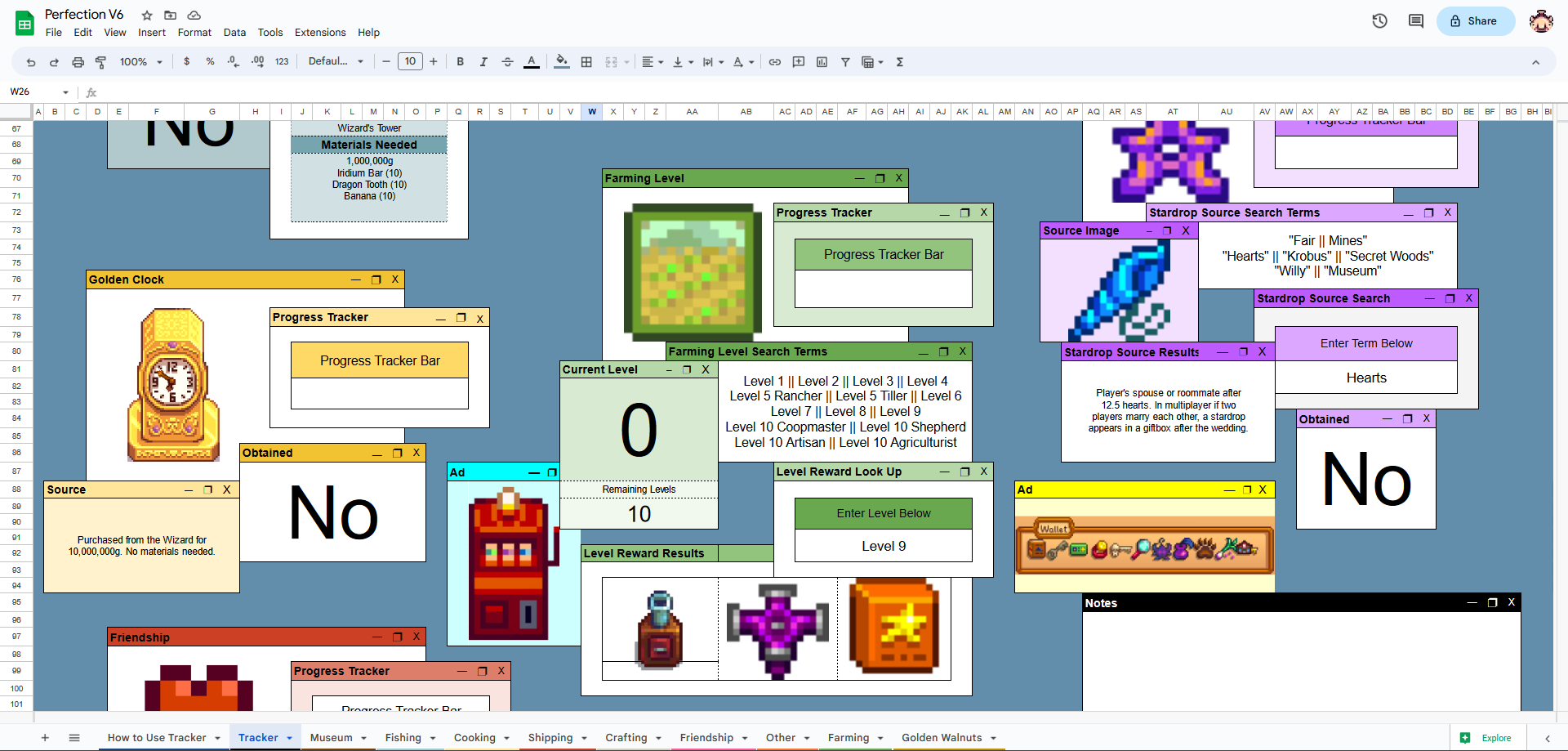
Task: Insert a chart
Action: [822, 62]
